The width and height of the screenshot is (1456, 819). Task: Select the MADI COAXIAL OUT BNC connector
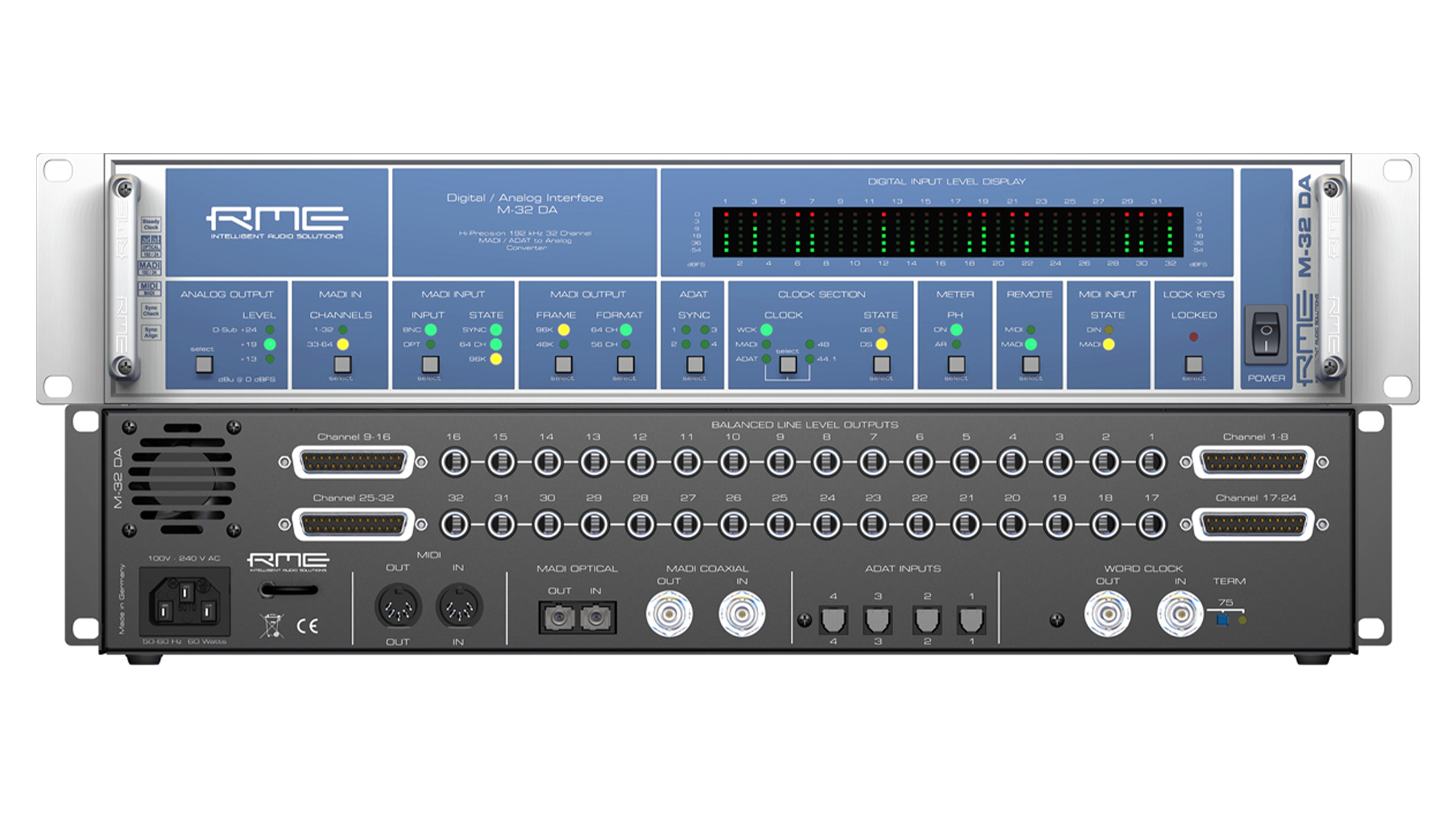pyautogui.click(x=669, y=614)
